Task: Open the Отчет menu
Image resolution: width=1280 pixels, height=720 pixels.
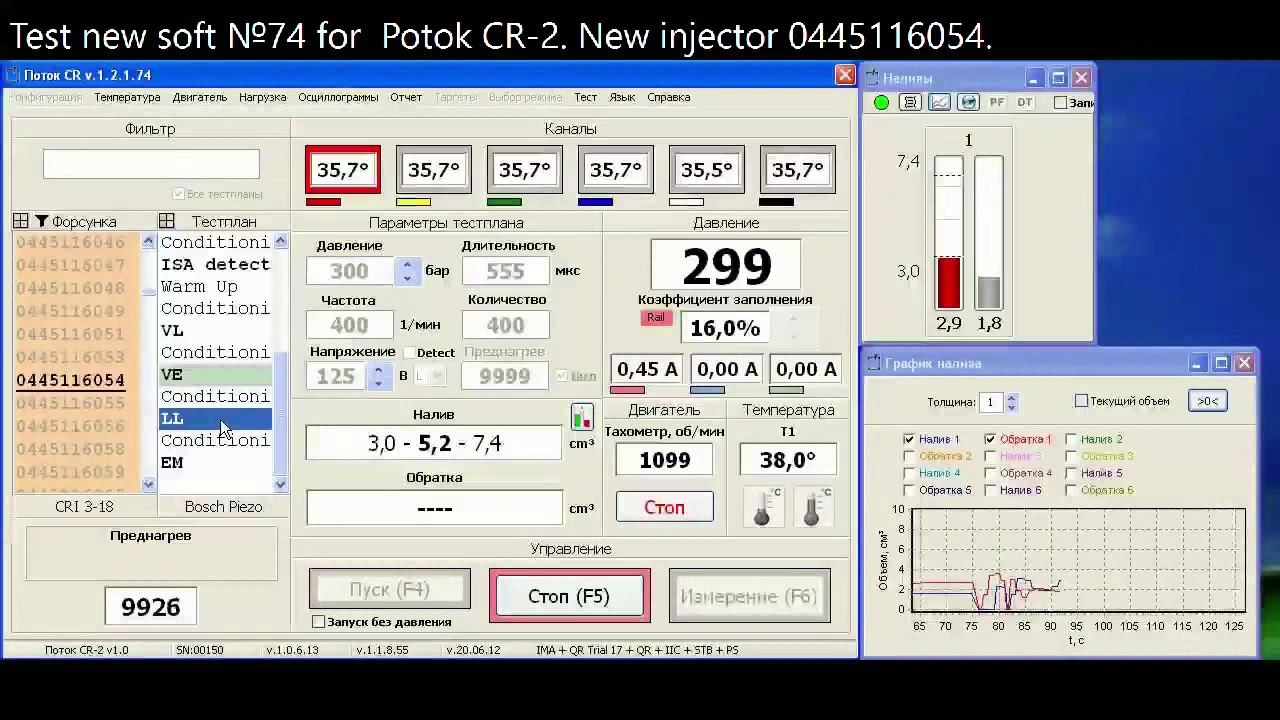Action: pos(406,97)
